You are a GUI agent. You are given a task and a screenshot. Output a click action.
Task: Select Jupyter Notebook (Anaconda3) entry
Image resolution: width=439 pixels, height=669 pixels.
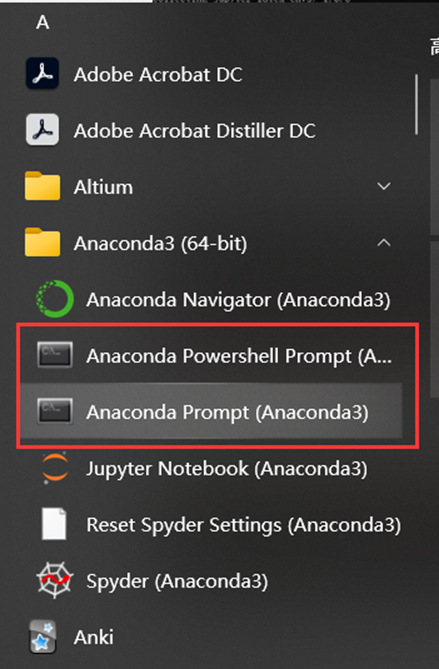213,468
